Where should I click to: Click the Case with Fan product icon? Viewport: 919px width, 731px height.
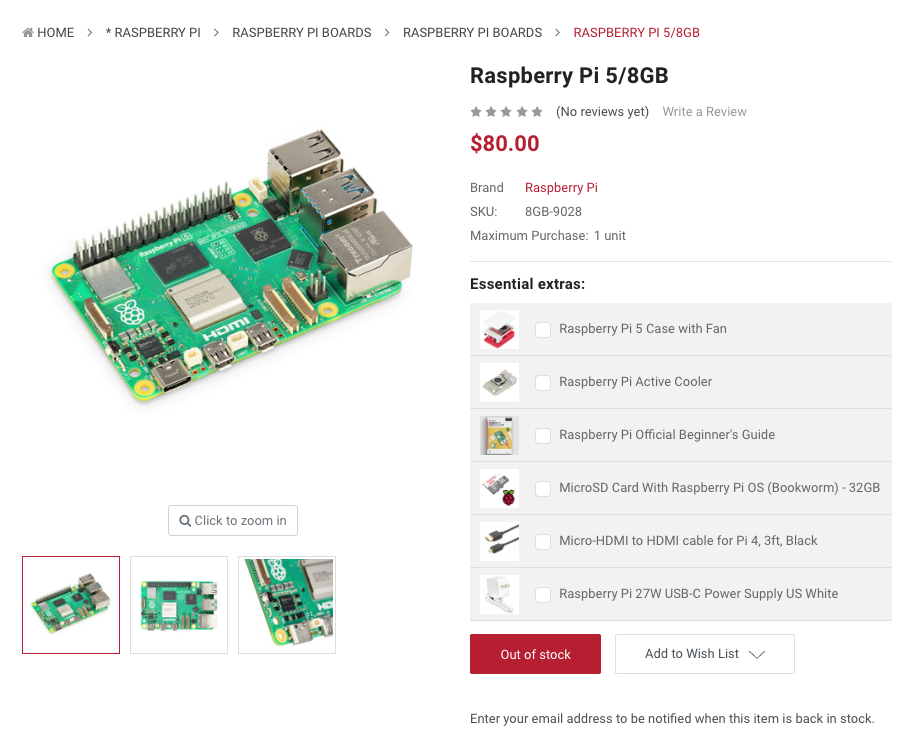point(499,329)
